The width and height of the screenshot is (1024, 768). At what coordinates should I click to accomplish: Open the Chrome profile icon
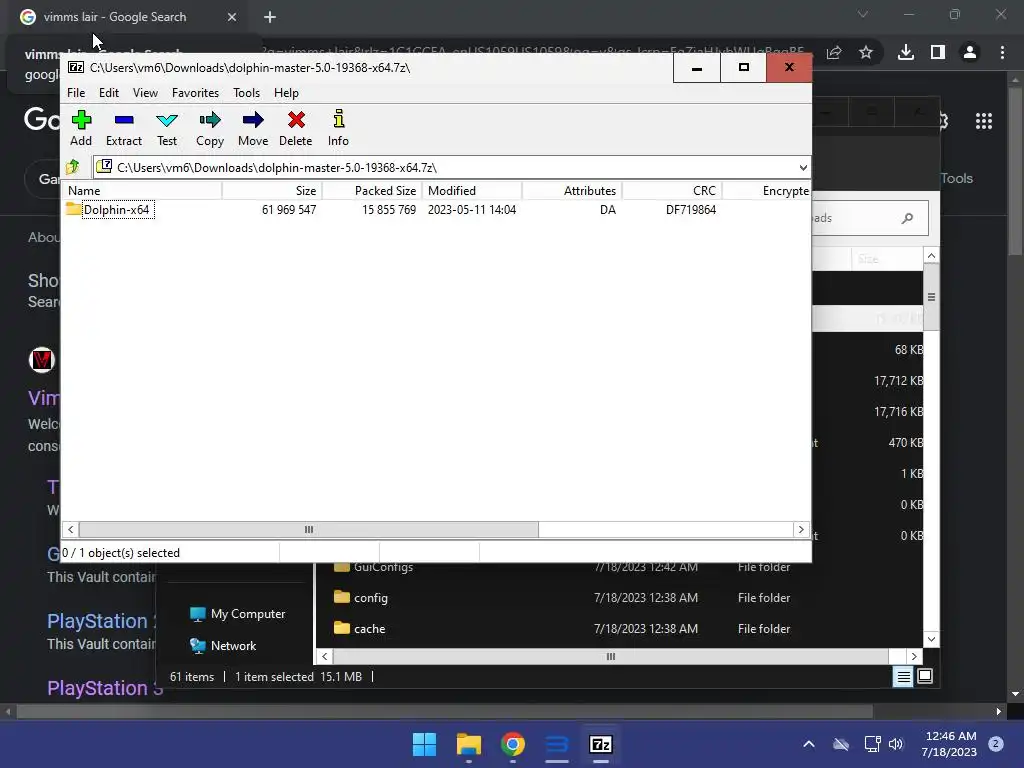(x=970, y=52)
